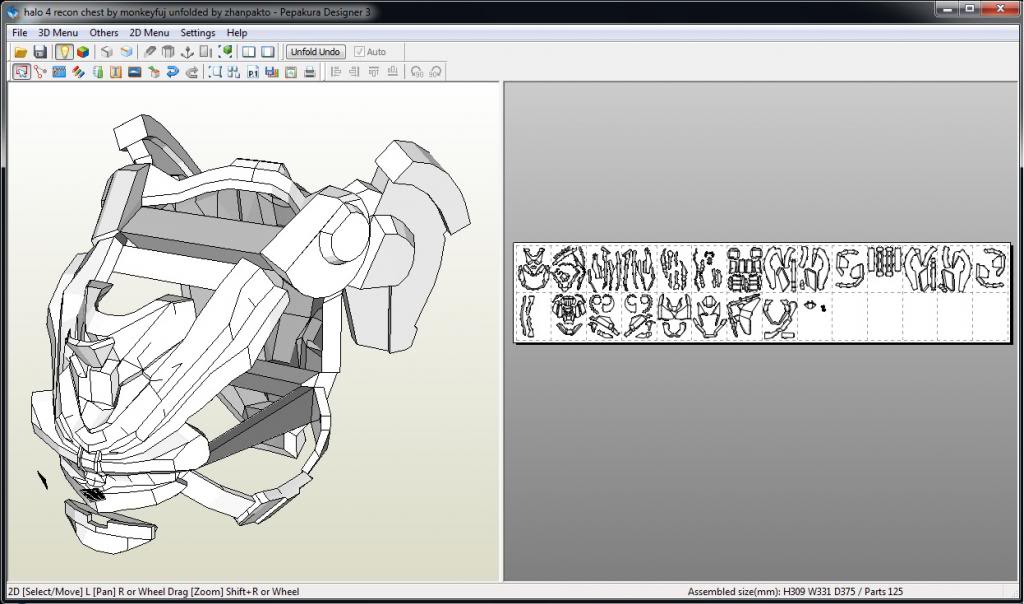Click the 'Assembled size(mm): H309 W331 D375' status text
Image resolution: width=1024 pixels, height=604 pixels.
771,592
